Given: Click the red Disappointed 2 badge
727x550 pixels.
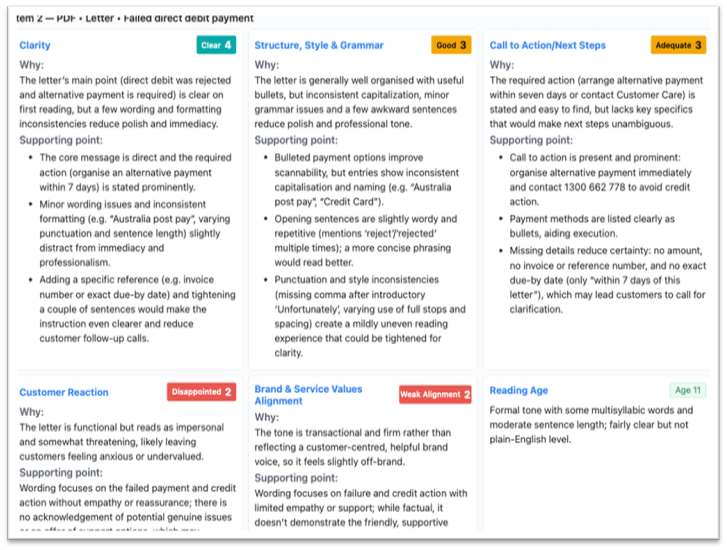Looking at the screenshot, I should point(202,392).
